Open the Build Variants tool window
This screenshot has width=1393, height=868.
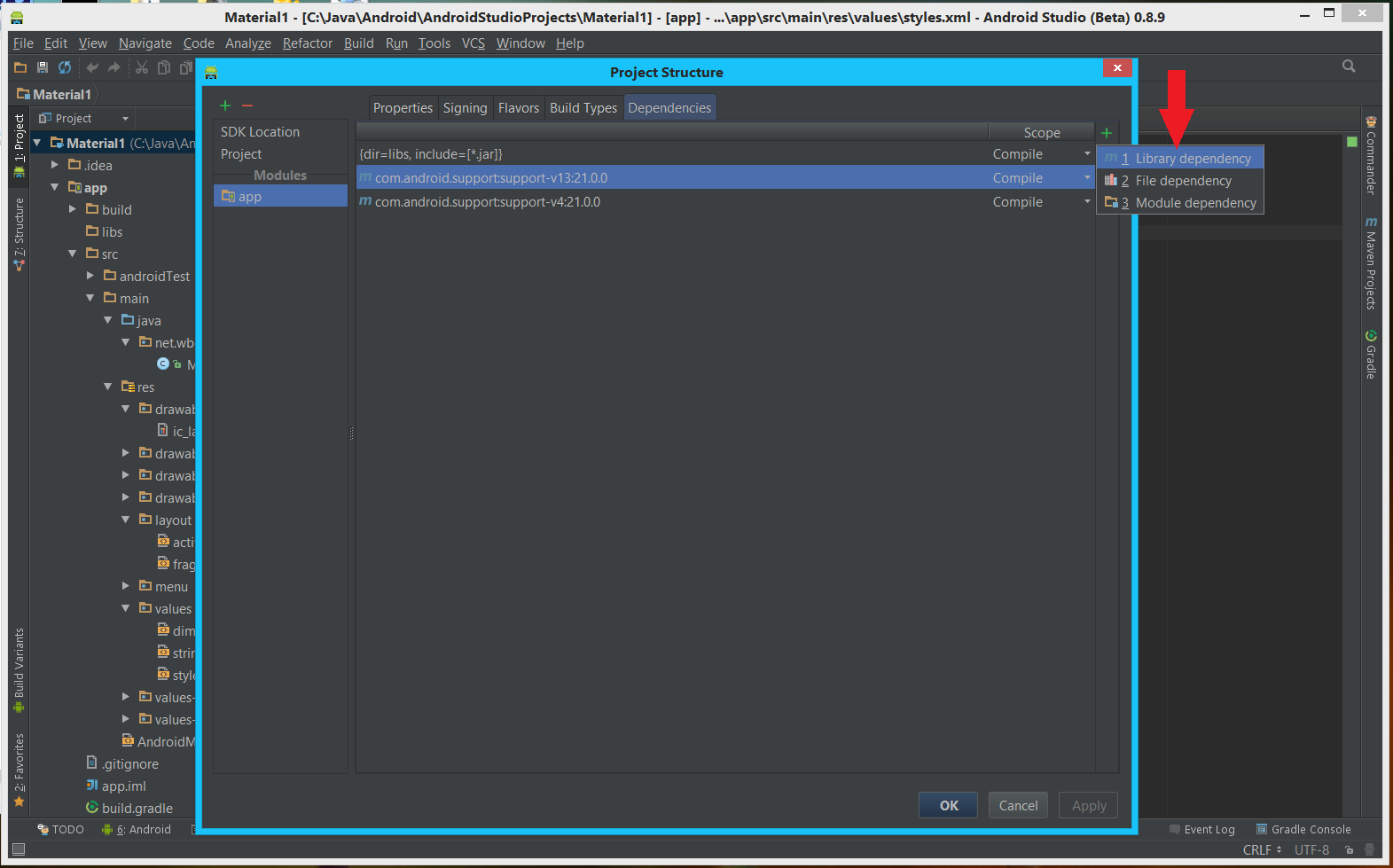[19, 670]
